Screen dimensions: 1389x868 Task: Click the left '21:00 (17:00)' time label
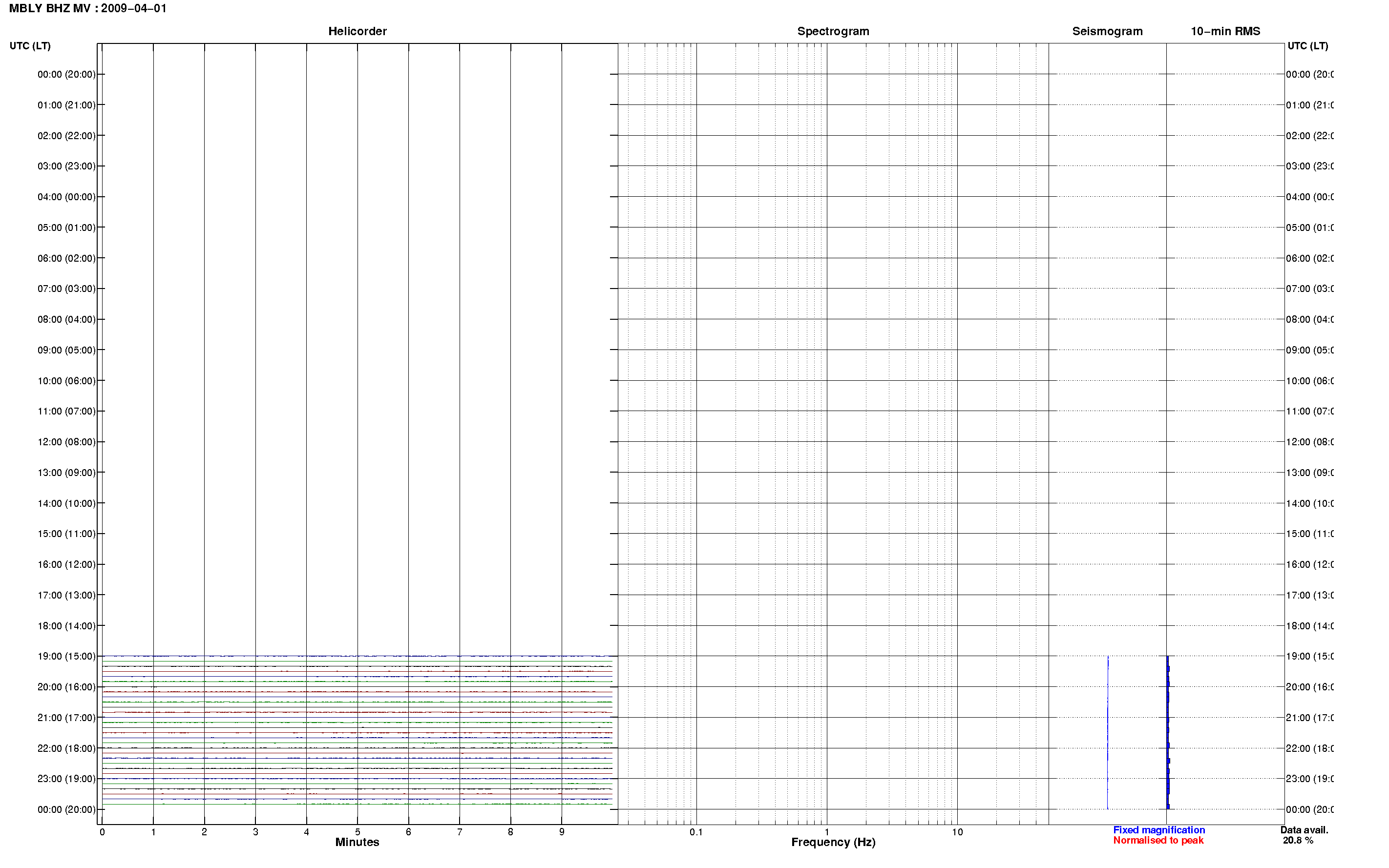[x=66, y=718]
